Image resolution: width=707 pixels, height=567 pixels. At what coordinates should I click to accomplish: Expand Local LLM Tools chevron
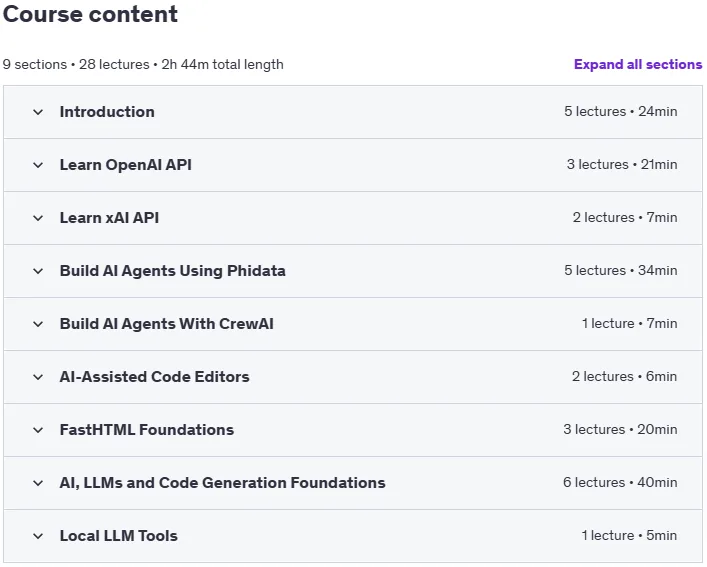(x=38, y=536)
